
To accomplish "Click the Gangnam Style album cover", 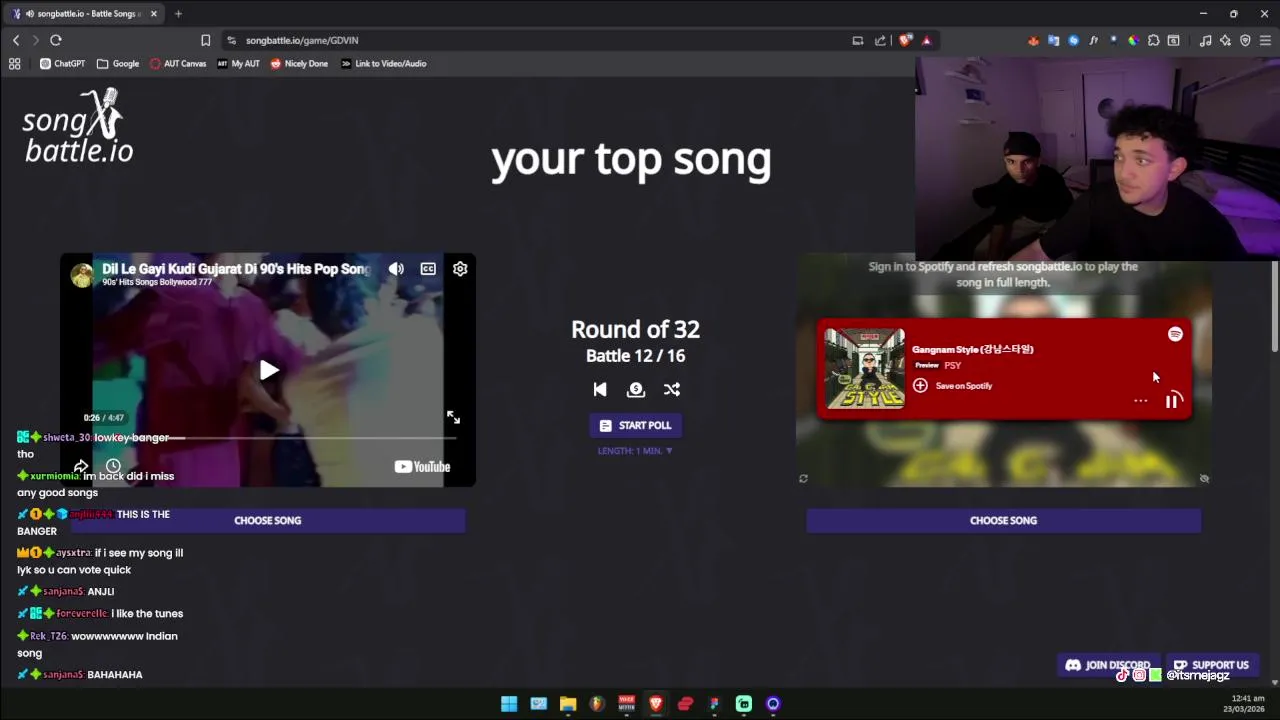I will point(865,369).
